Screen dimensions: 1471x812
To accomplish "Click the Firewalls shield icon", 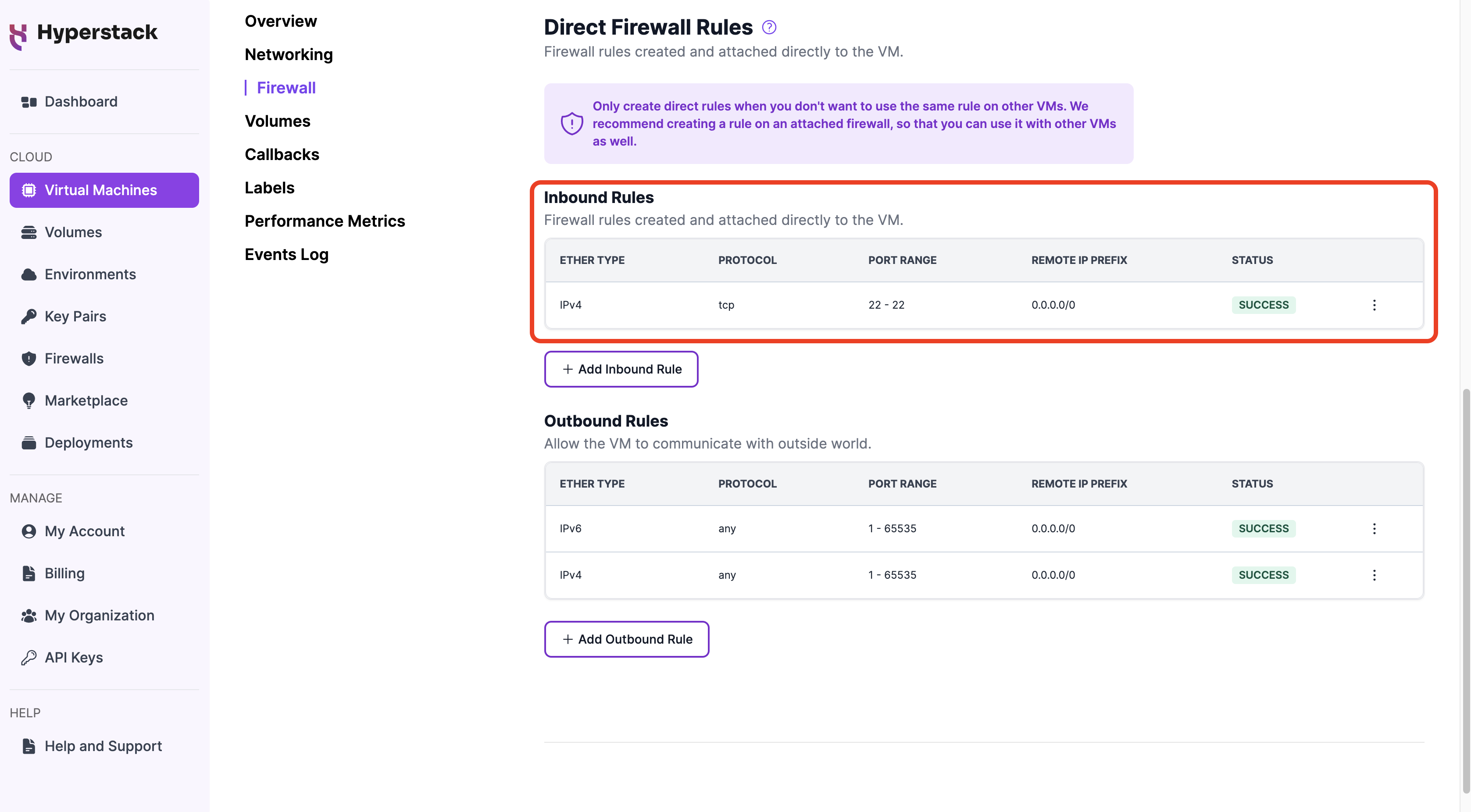I will pyautogui.click(x=29, y=359).
